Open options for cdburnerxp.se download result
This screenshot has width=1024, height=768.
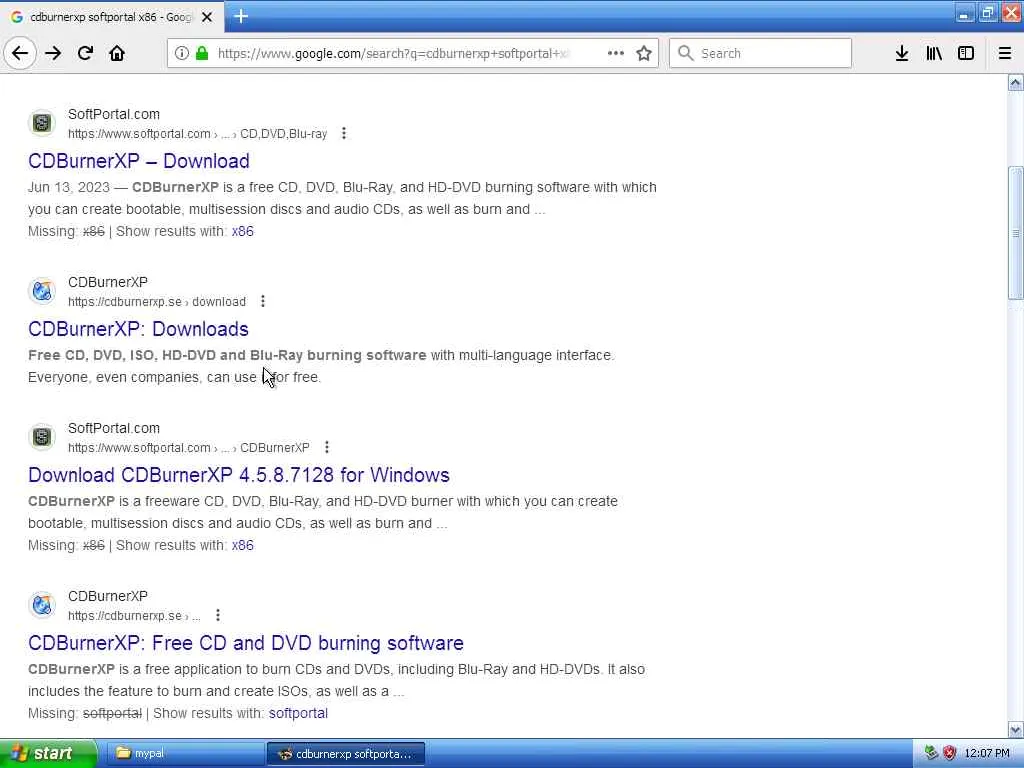263,301
